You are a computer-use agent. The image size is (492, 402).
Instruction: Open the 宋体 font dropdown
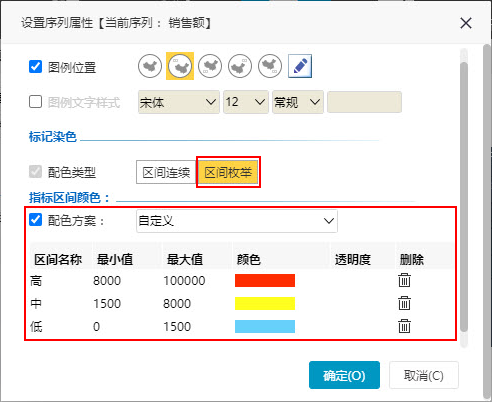[179, 102]
